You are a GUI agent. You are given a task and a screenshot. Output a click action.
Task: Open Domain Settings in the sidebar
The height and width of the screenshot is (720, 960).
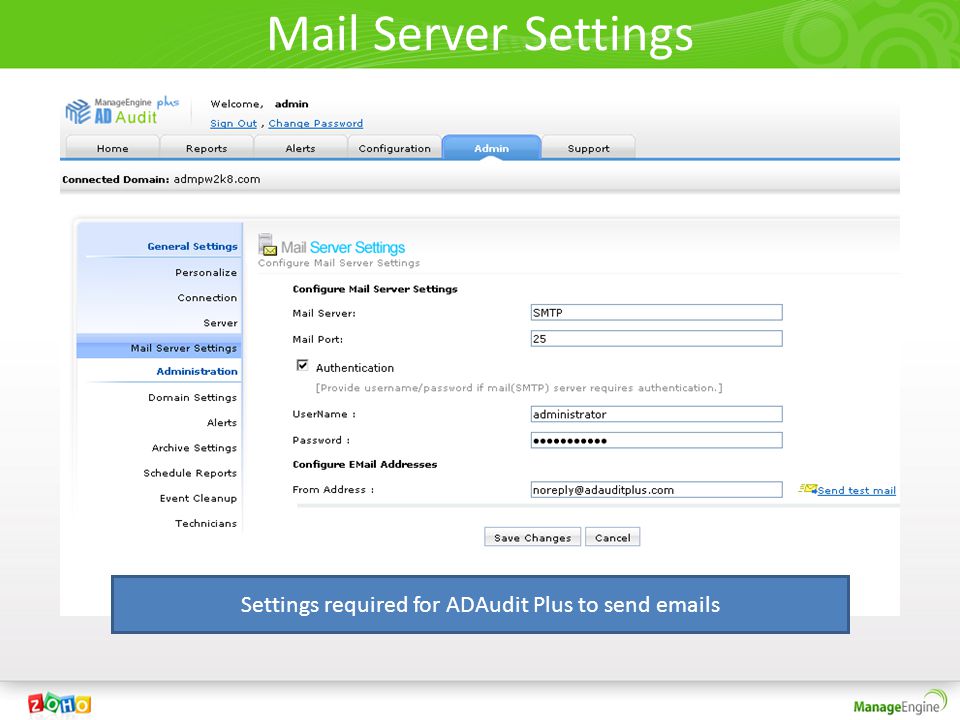(x=192, y=397)
